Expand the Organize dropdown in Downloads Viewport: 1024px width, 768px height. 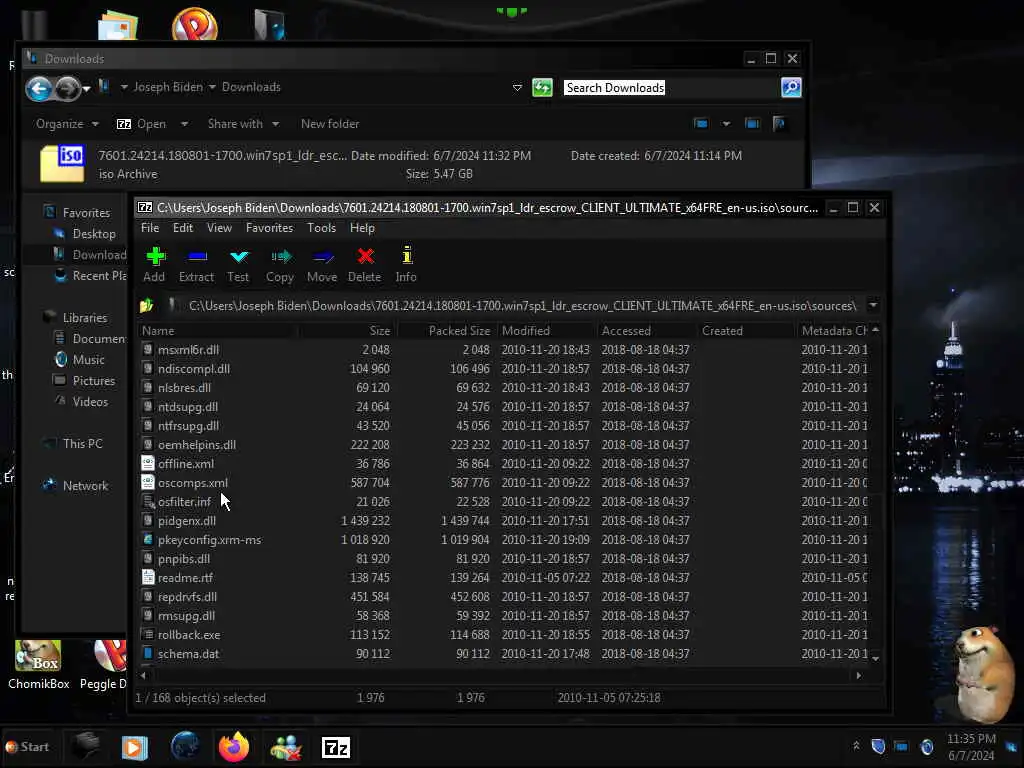coord(95,124)
